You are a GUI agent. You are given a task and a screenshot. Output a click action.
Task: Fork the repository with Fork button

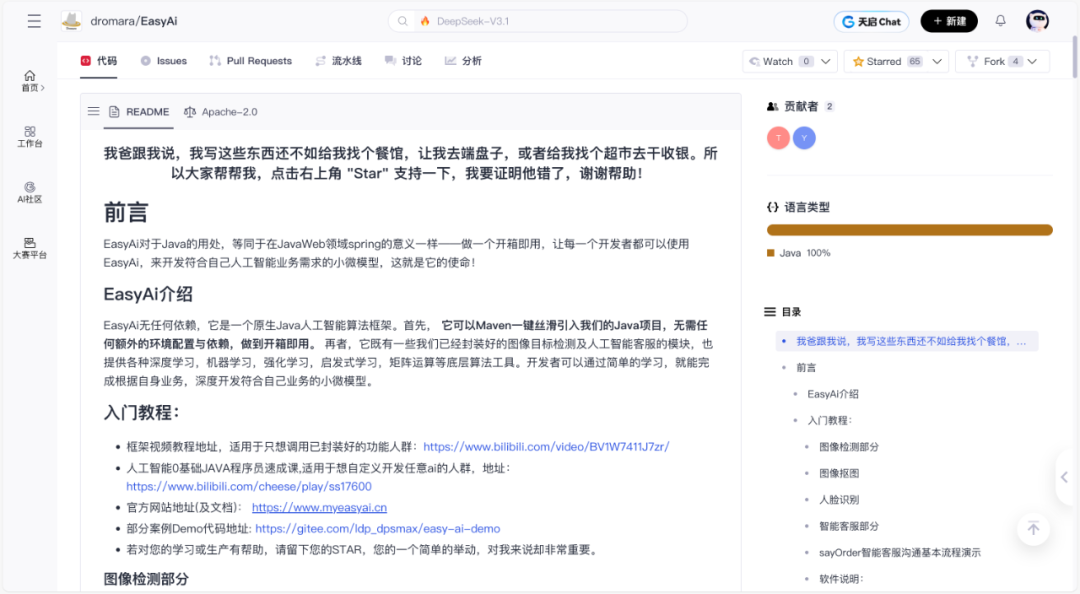986,61
